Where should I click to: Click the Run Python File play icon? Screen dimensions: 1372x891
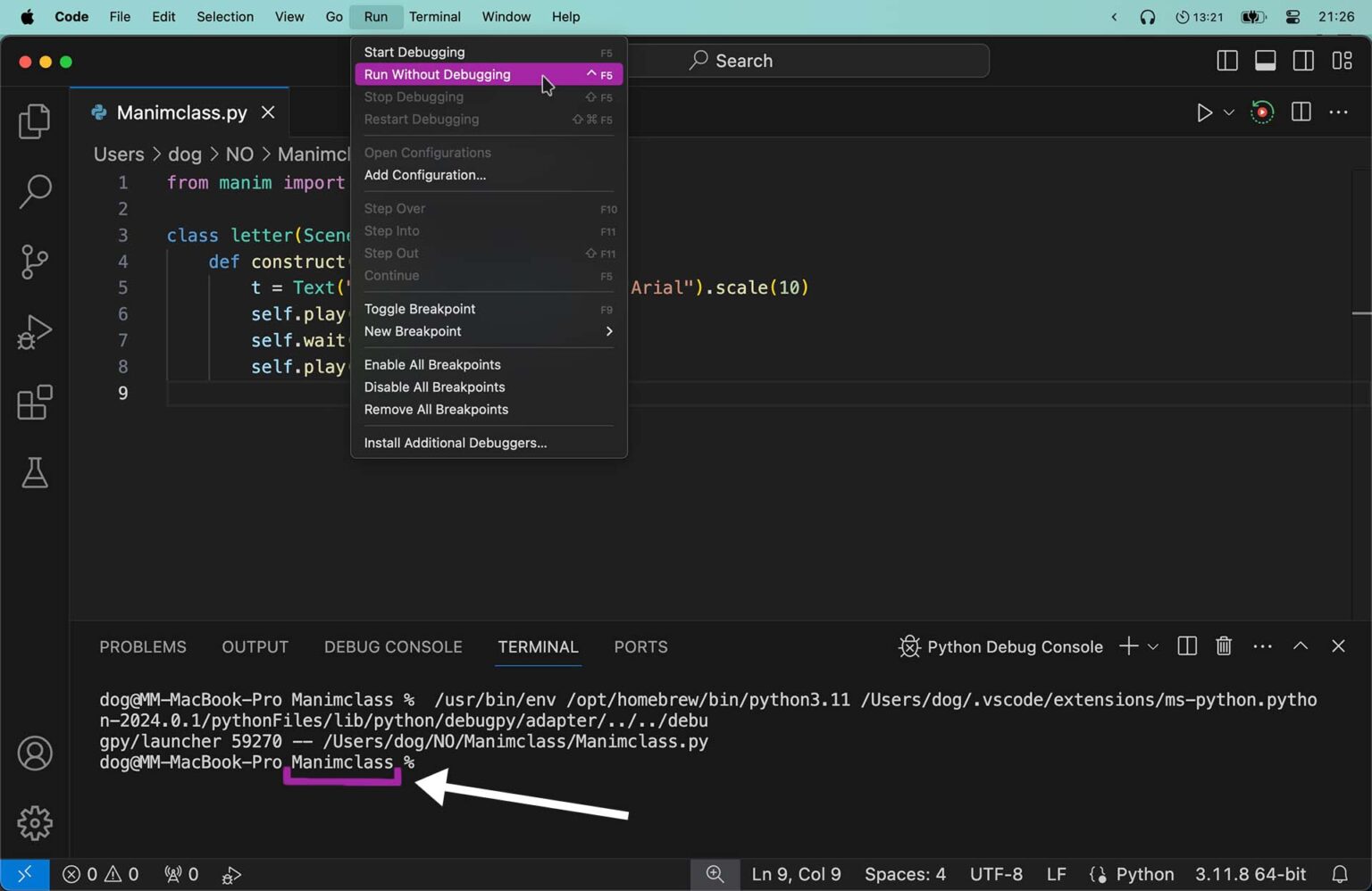tap(1203, 112)
